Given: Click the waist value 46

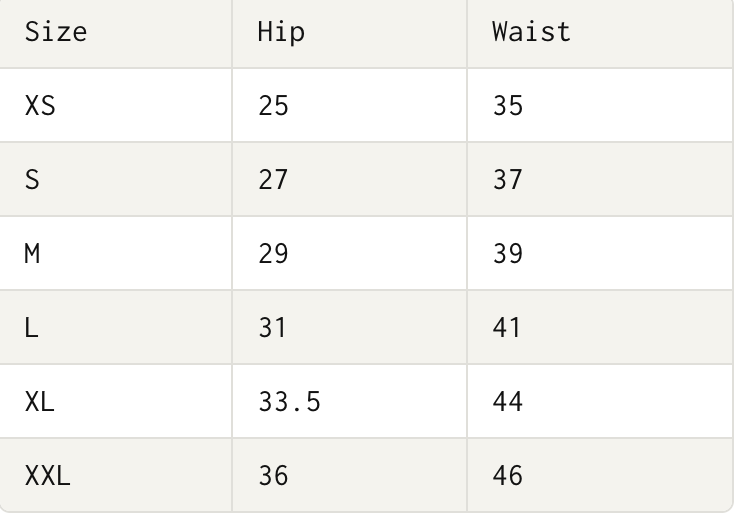Looking at the screenshot, I should pos(508,475).
